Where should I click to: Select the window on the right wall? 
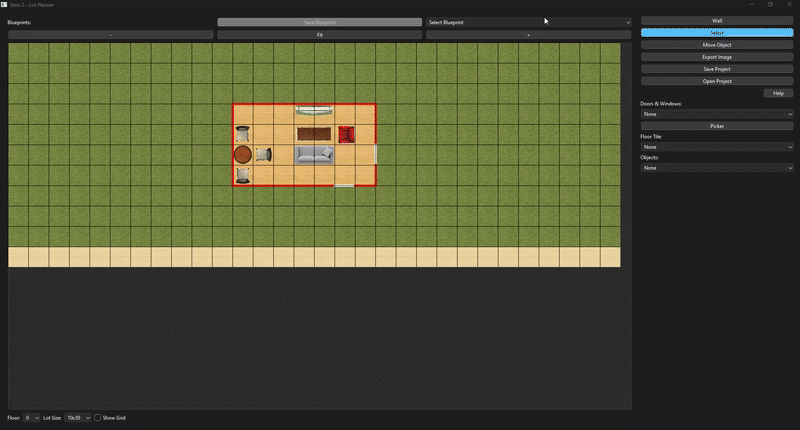(376, 155)
